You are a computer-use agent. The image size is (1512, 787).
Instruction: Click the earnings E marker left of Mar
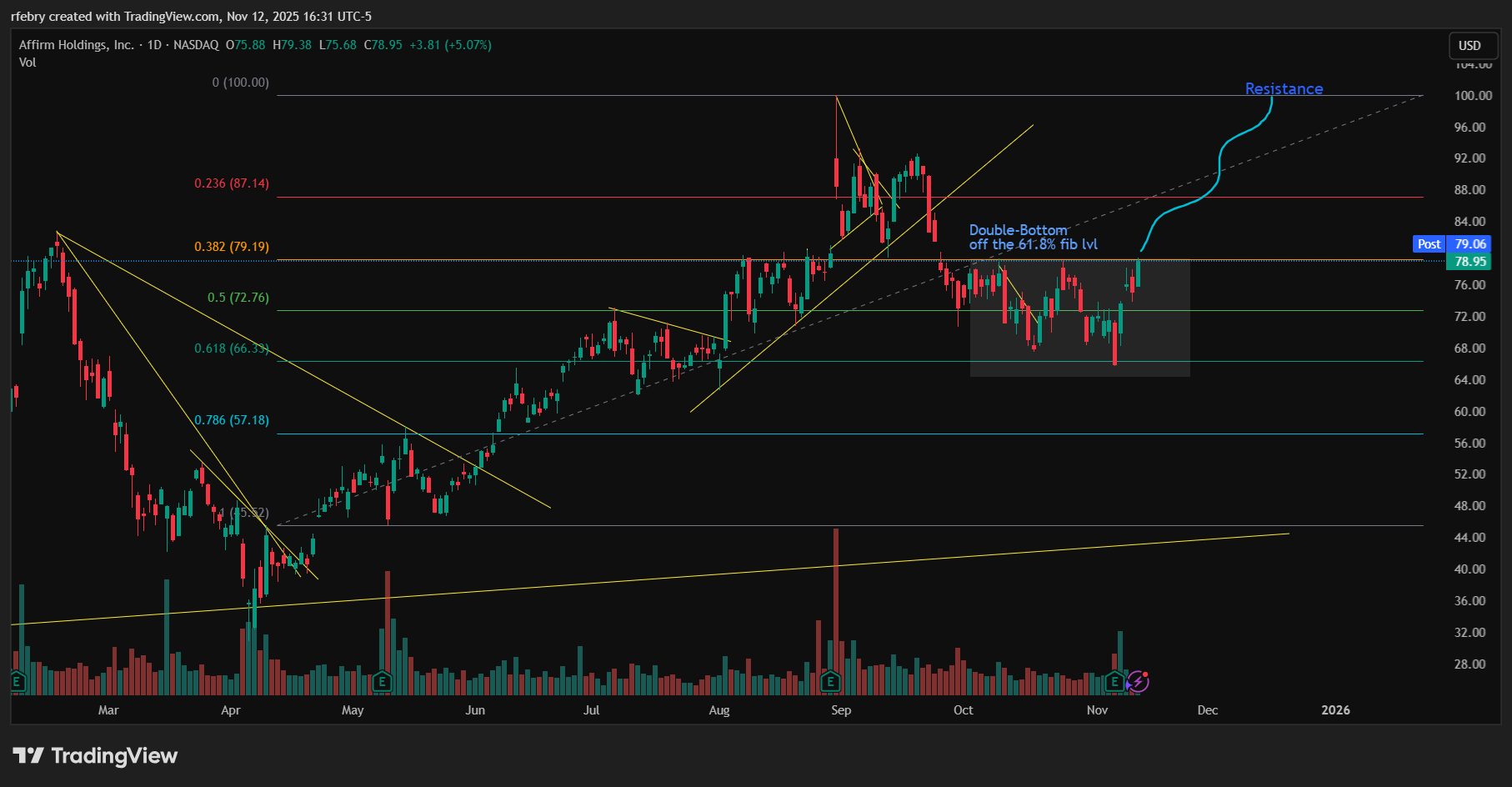pos(17,682)
